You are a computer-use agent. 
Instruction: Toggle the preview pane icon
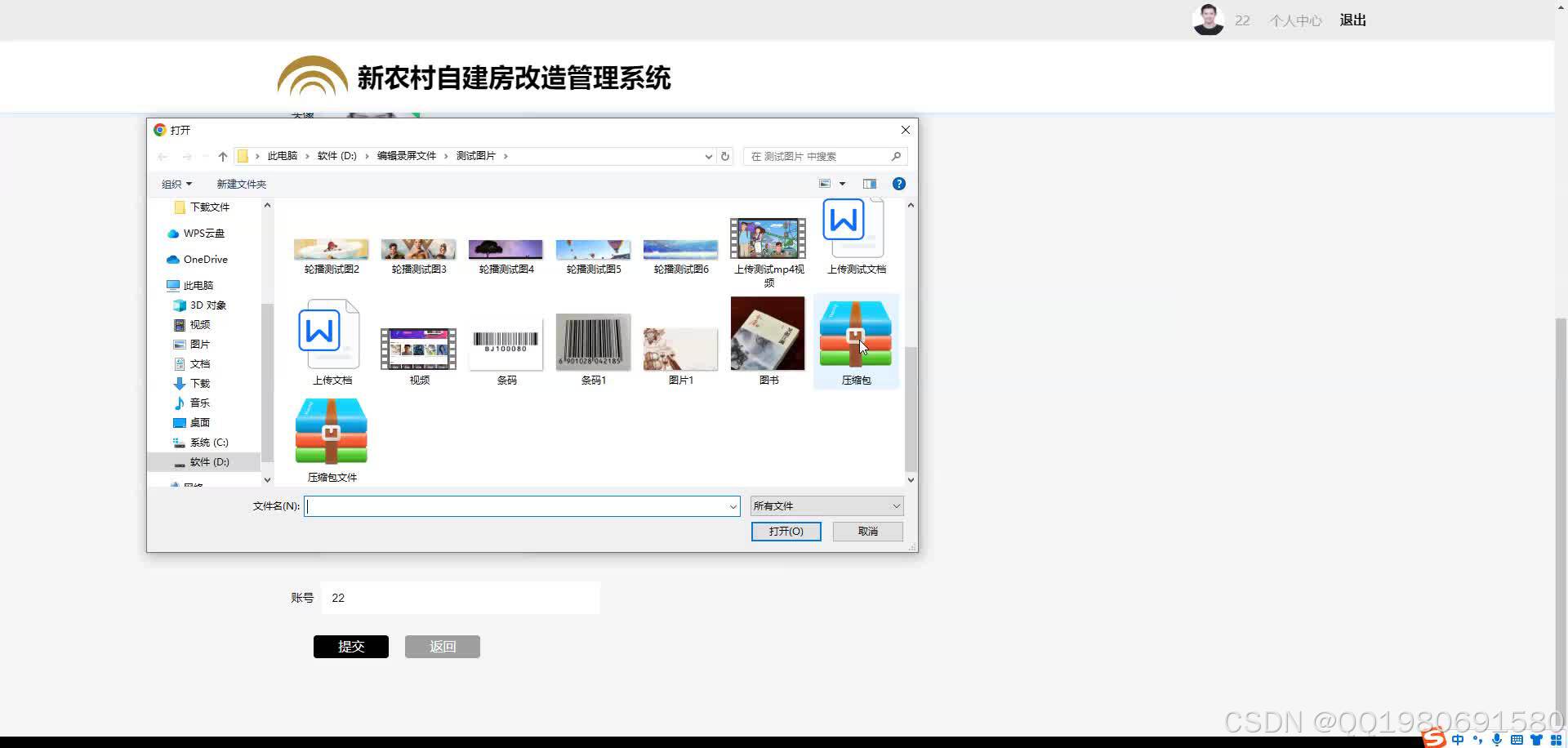click(x=869, y=183)
